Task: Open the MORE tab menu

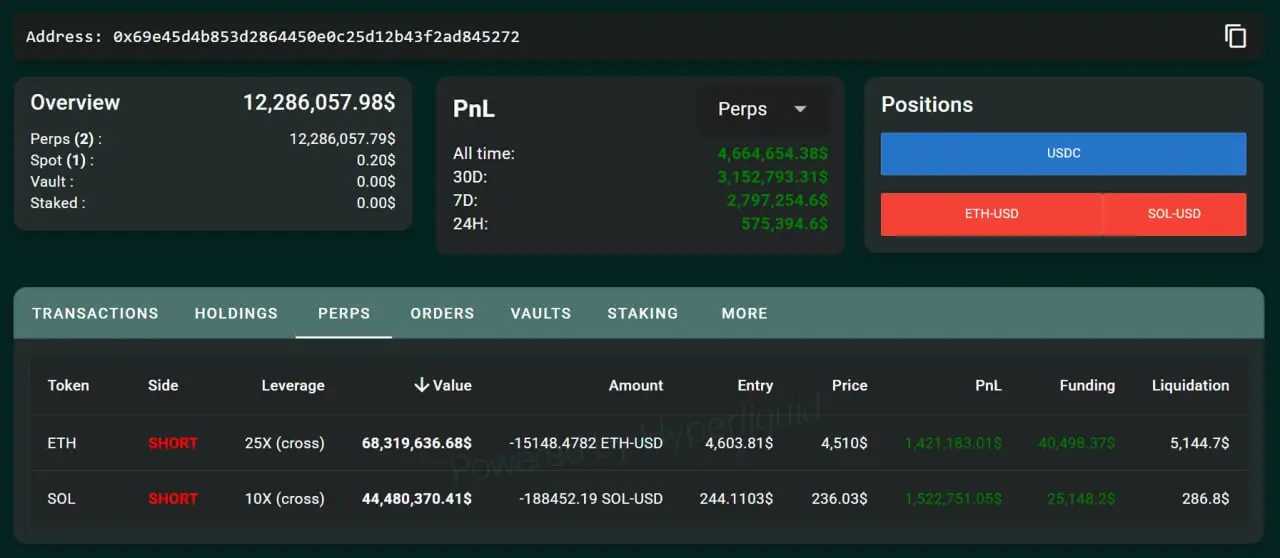Action: coord(744,313)
